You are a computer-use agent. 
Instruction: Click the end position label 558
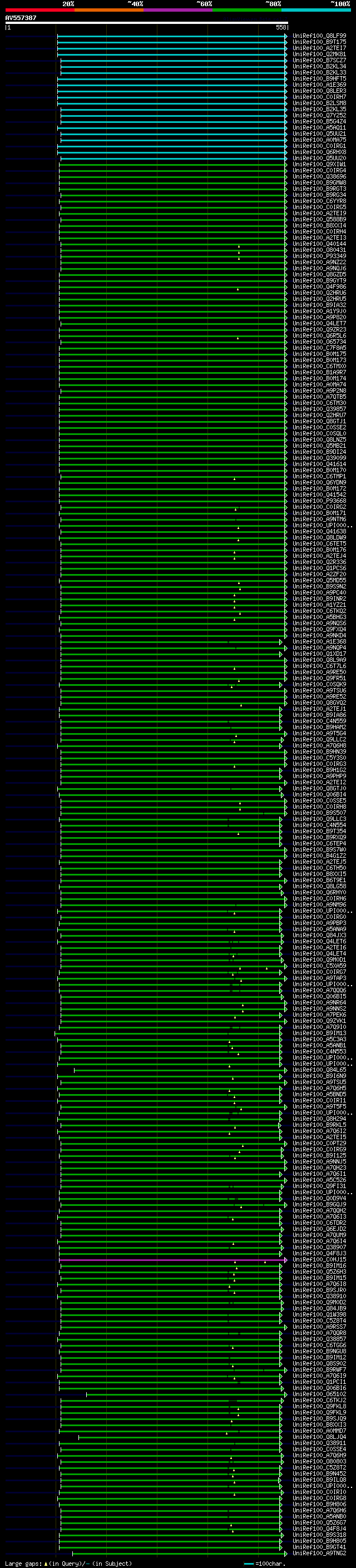[281, 27]
